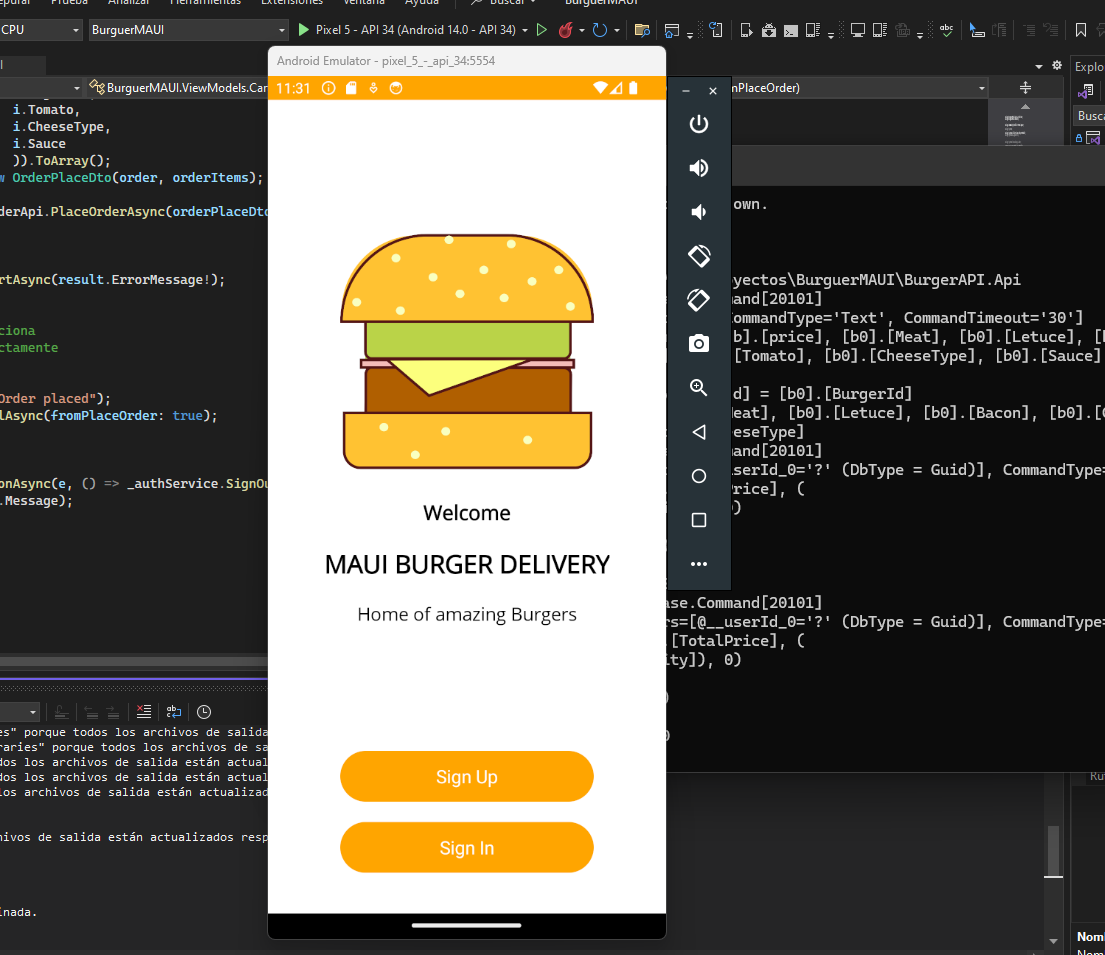Start without debugging (outlined play icon)

coord(541,30)
